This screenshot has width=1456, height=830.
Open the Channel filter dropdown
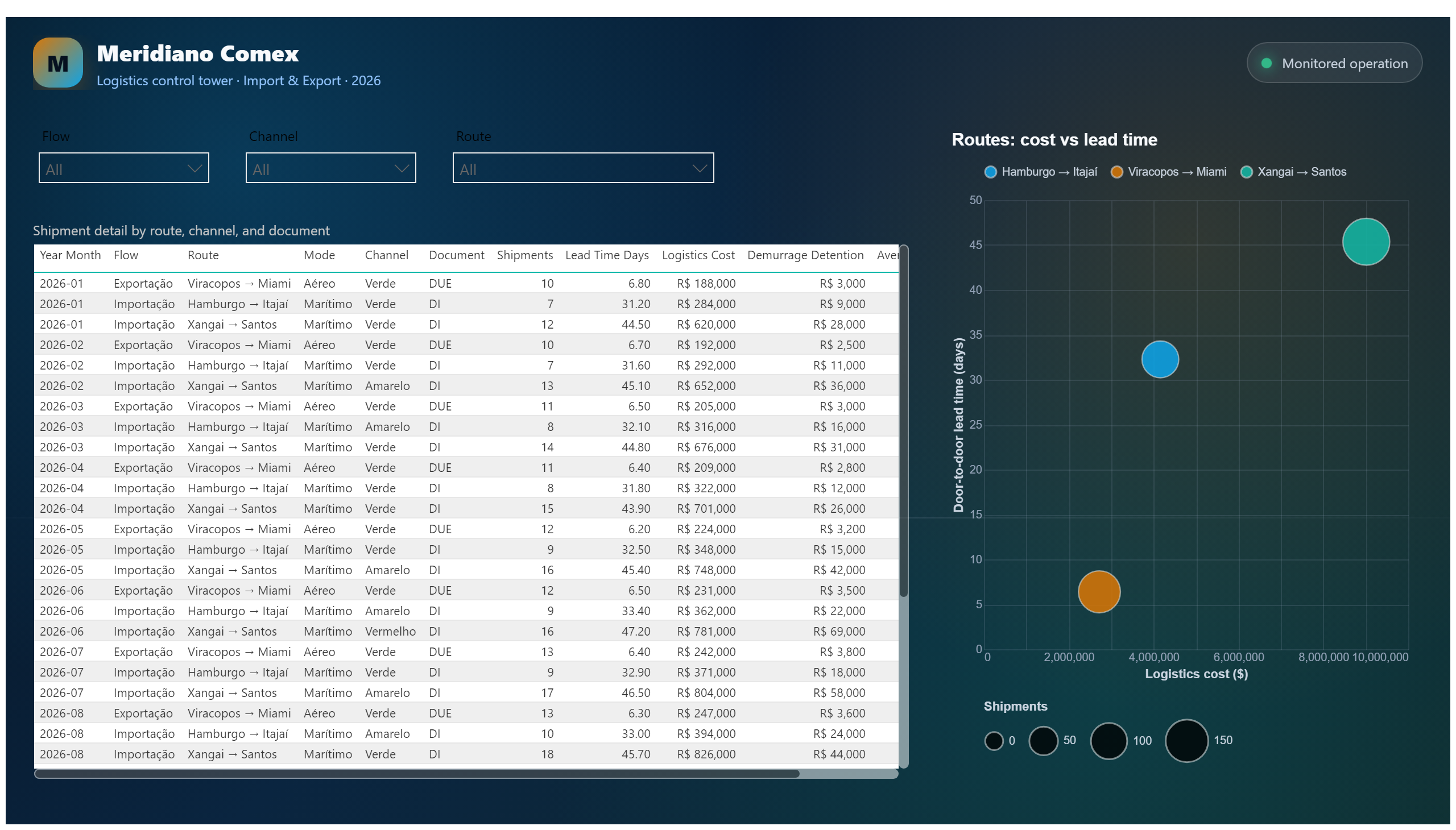330,168
